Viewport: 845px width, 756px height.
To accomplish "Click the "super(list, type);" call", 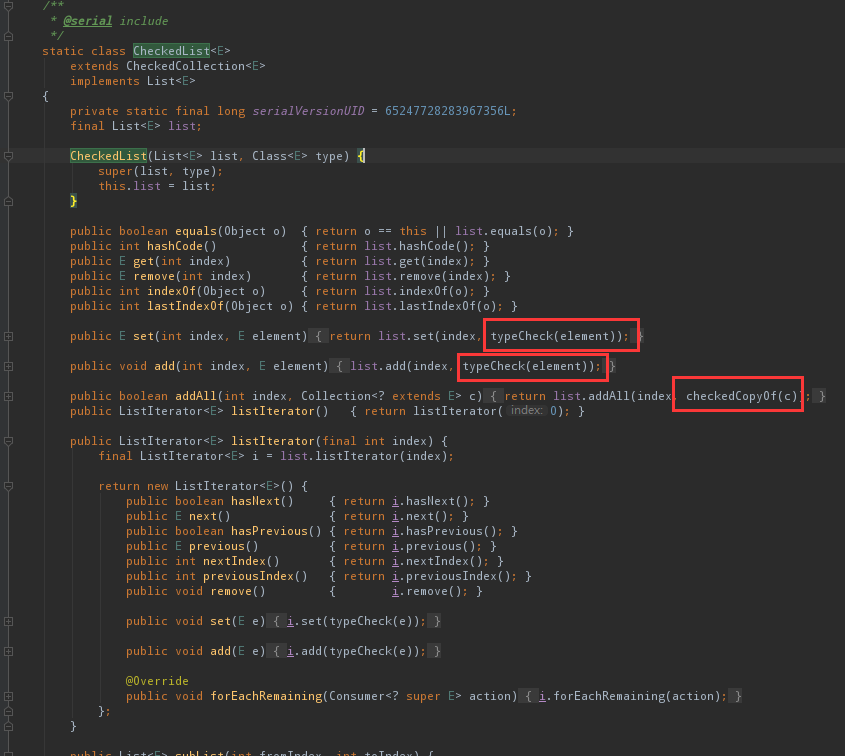I will point(161,171).
